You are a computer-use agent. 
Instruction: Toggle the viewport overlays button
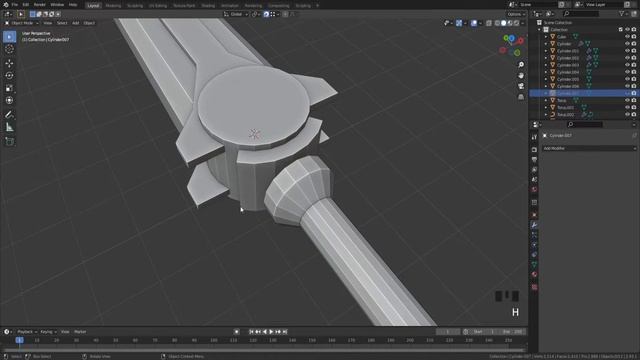click(474, 23)
